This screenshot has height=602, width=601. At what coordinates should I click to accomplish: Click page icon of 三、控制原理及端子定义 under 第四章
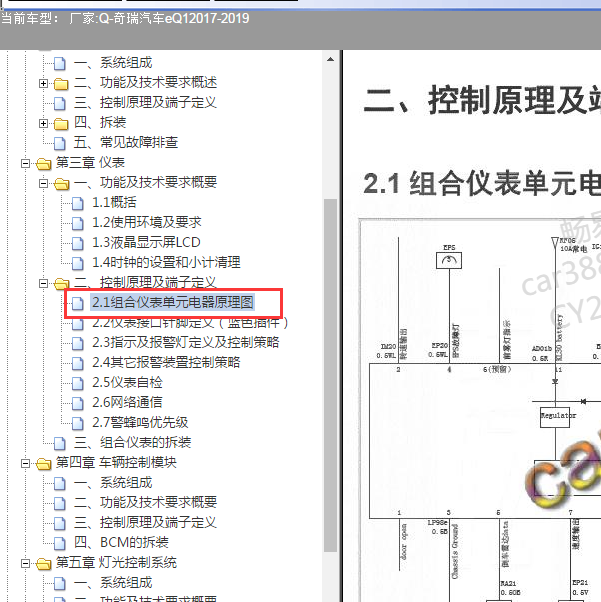[60, 523]
